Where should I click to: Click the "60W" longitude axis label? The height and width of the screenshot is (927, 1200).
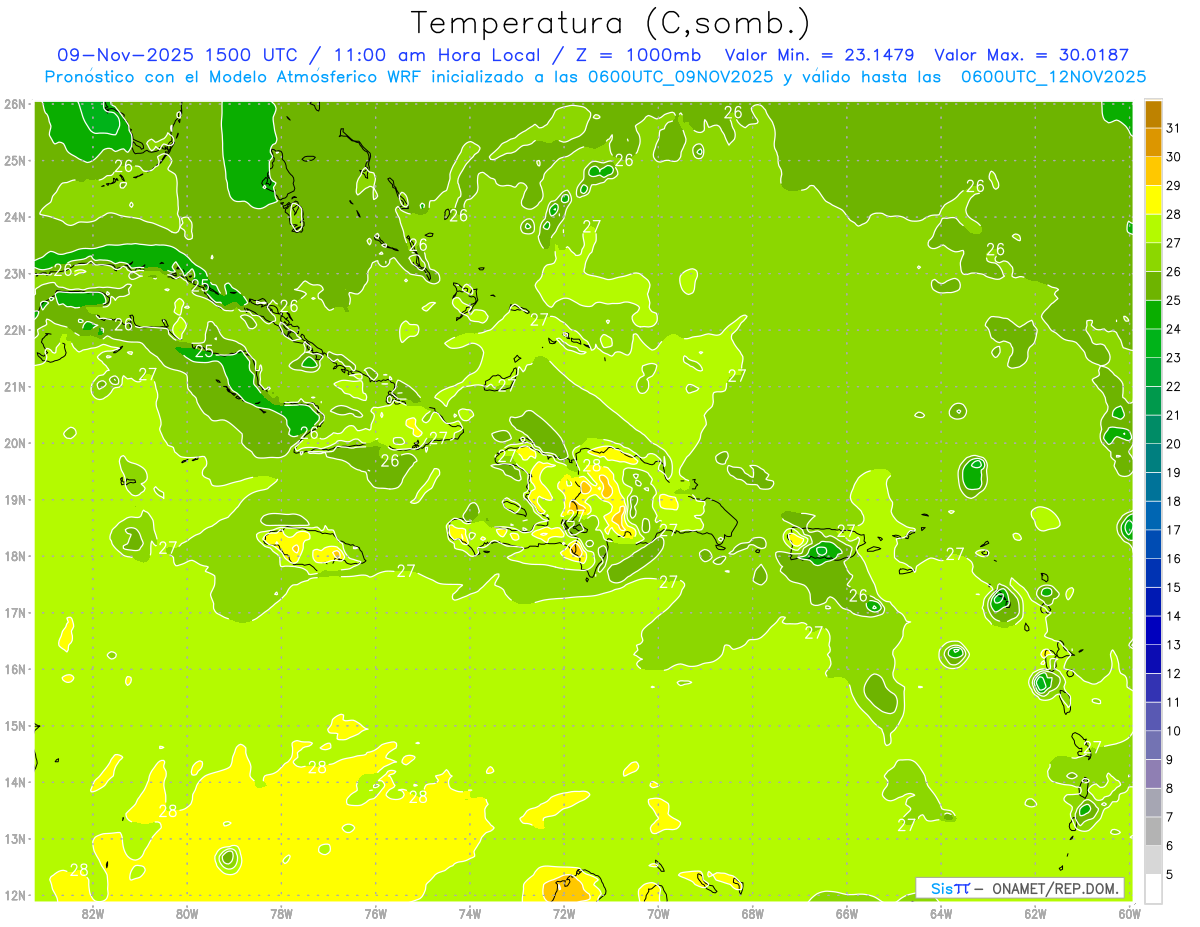click(1129, 913)
